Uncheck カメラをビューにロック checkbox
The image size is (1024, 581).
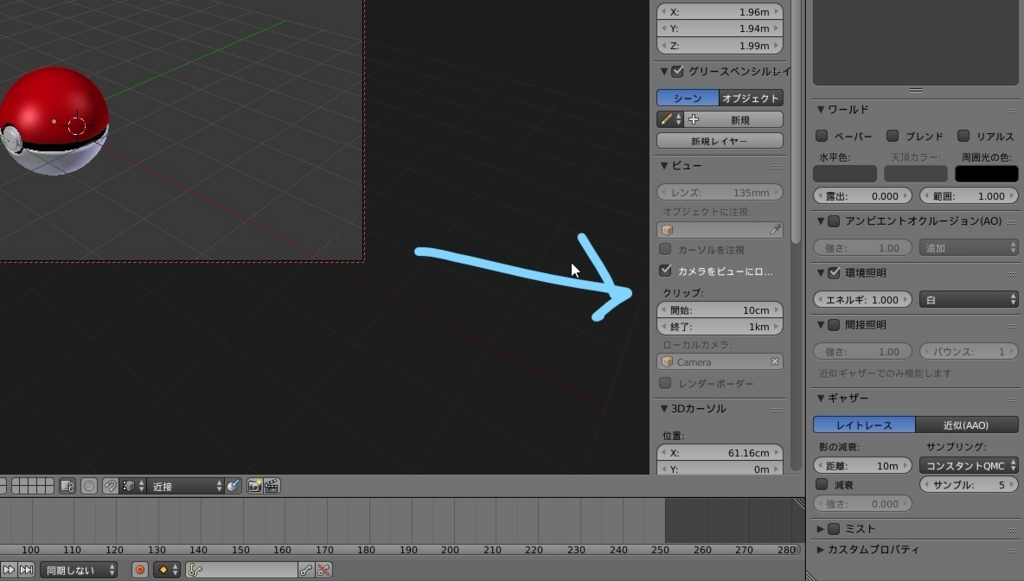click(665, 270)
